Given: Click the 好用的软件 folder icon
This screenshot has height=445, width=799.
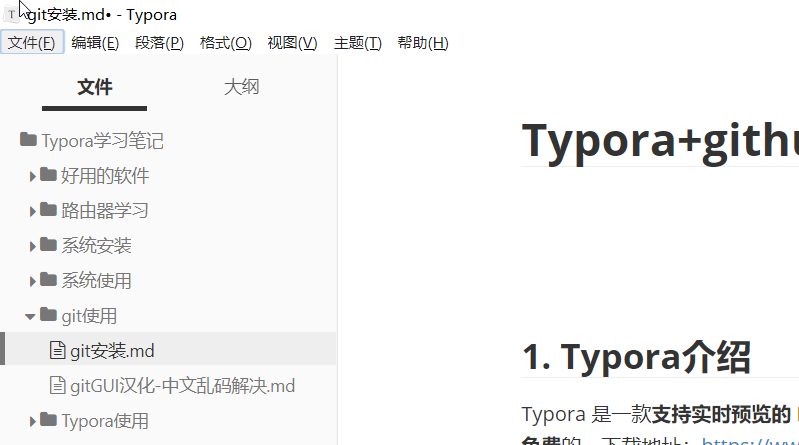Looking at the screenshot, I should click(x=48, y=174).
